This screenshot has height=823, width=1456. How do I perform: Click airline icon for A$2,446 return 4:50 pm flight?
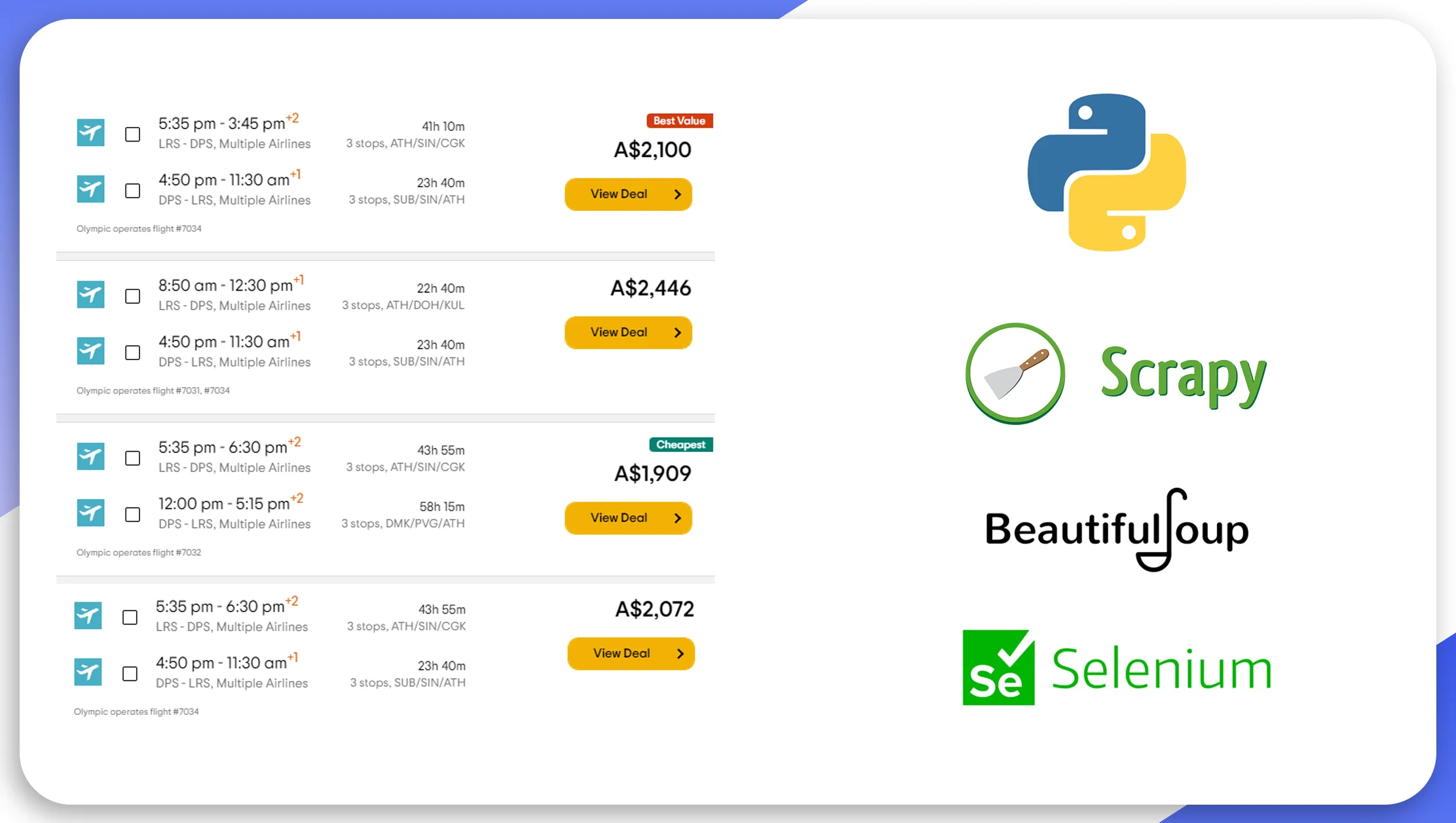90,351
